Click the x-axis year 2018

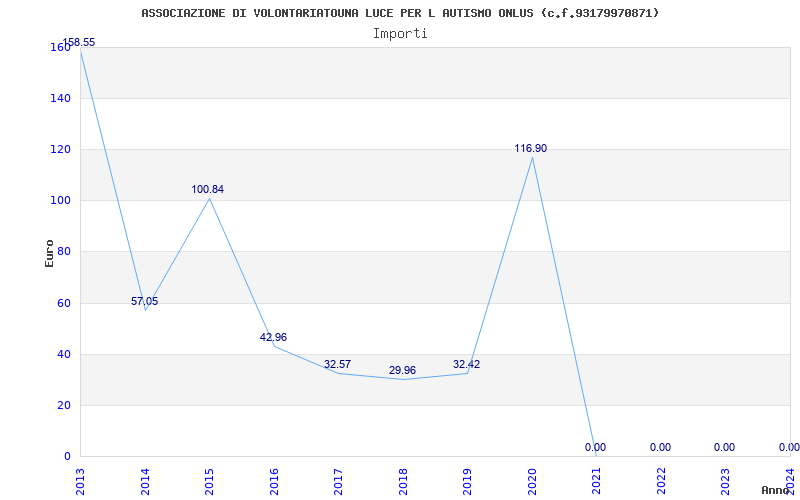point(403,481)
